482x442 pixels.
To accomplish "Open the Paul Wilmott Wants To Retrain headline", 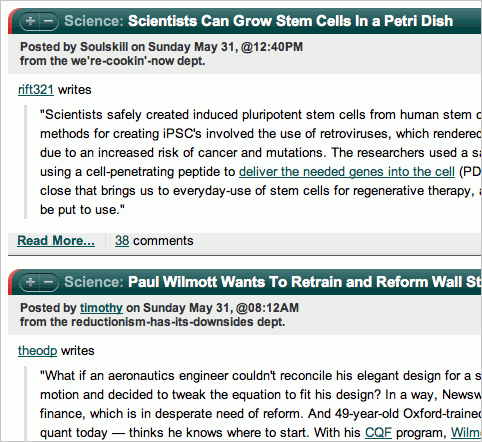I will pyautogui.click(x=305, y=282).
